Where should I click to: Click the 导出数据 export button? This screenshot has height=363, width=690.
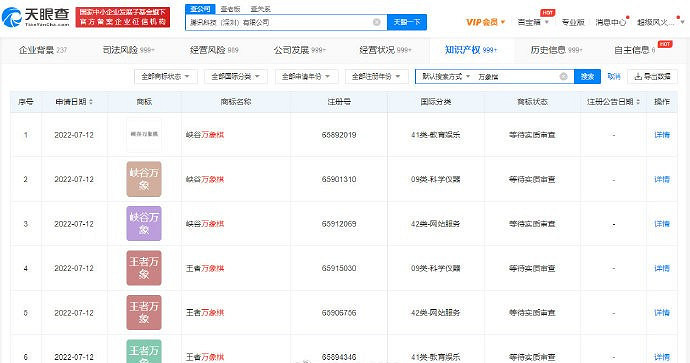click(x=653, y=77)
